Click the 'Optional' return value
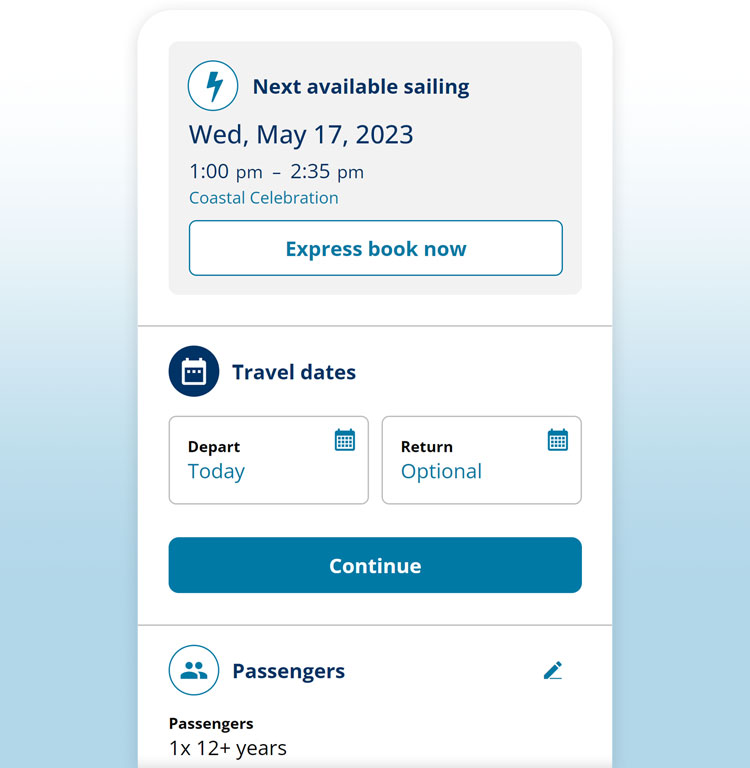This screenshot has width=750, height=768. point(441,472)
